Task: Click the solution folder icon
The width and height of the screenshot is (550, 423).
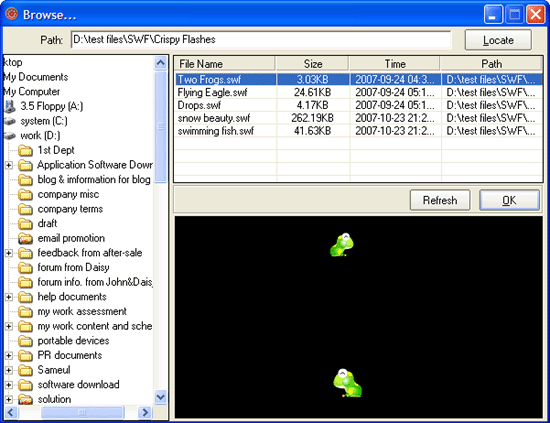Action: click(25, 400)
